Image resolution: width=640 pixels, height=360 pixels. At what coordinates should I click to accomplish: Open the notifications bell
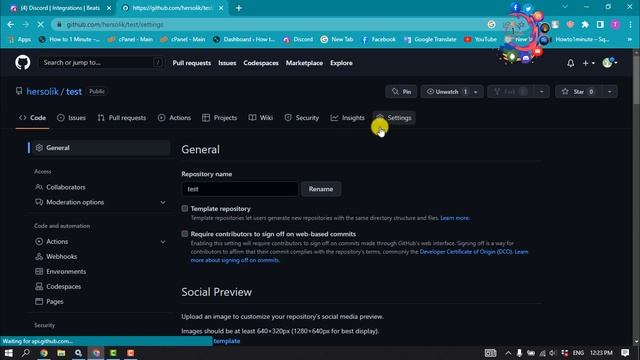coord(571,63)
